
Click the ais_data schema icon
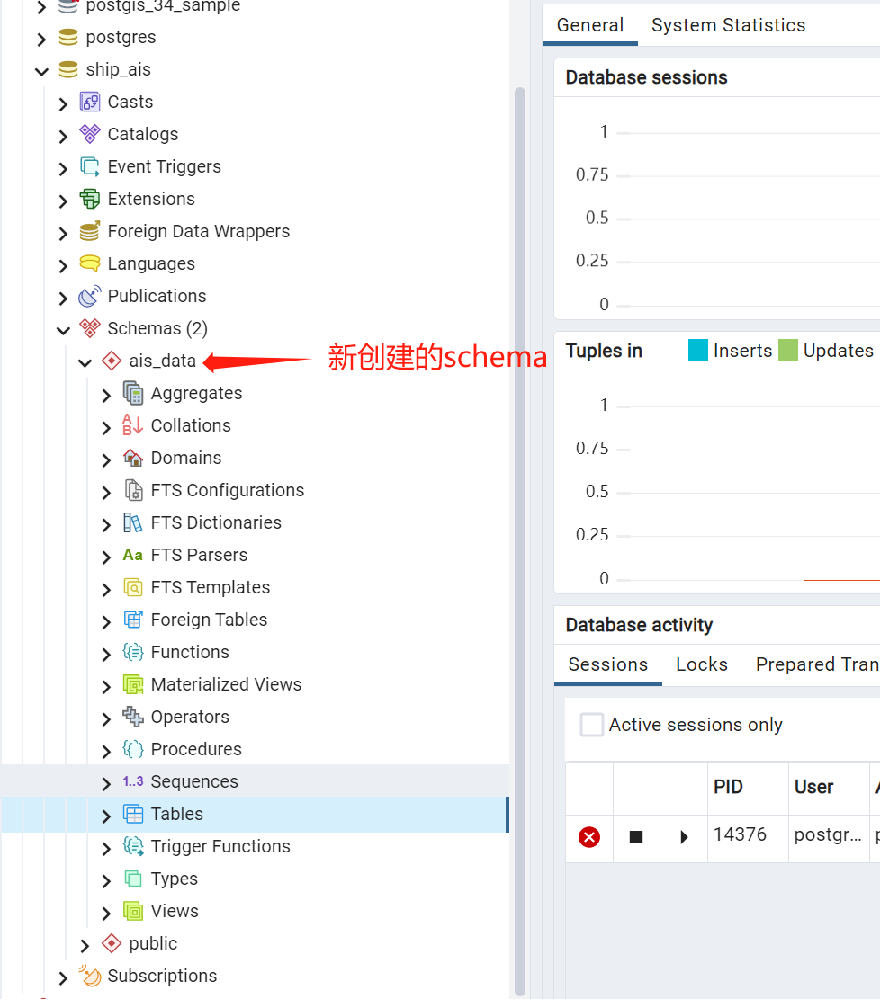pyautogui.click(x=111, y=360)
